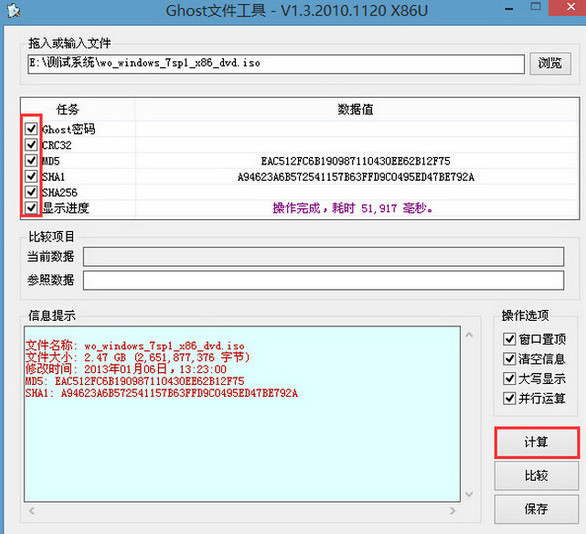Click into the 参照数据 reference field
Screen dimensions: 586x534
323,280
